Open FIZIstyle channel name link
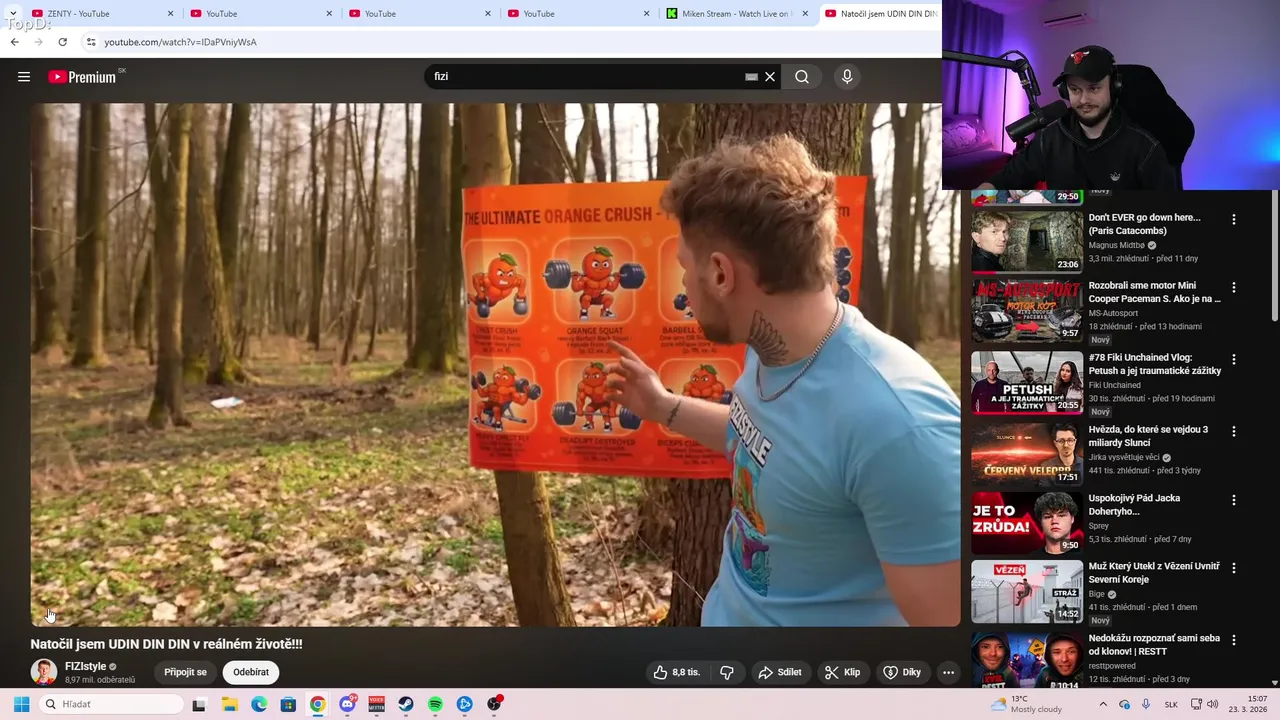The height and width of the screenshot is (720, 1280). pyautogui.click(x=85, y=666)
